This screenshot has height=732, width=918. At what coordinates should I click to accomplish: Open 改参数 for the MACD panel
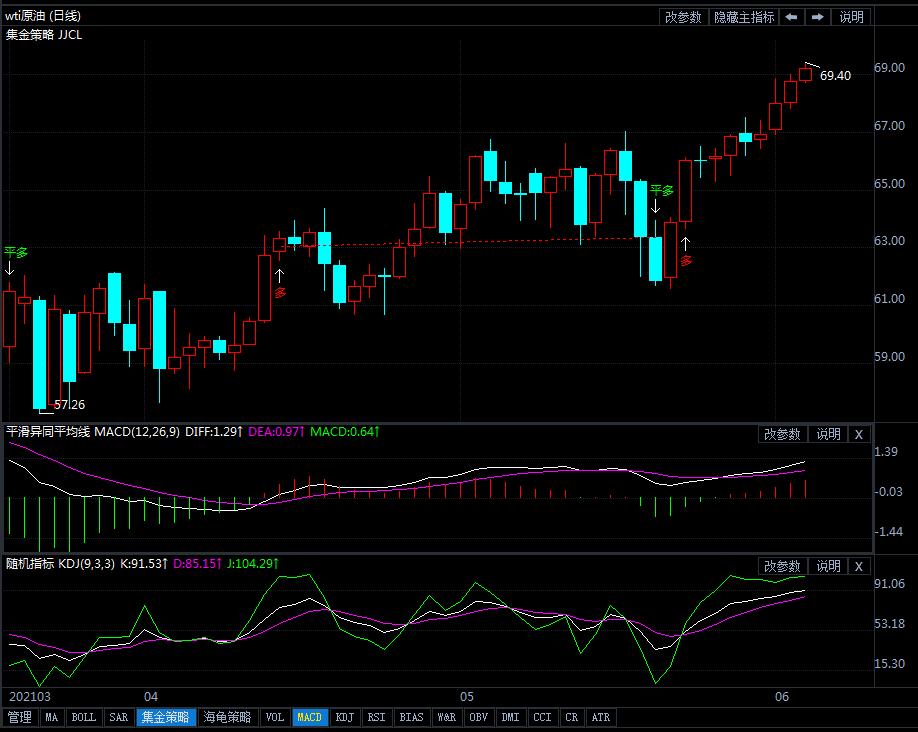(x=782, y=434)
